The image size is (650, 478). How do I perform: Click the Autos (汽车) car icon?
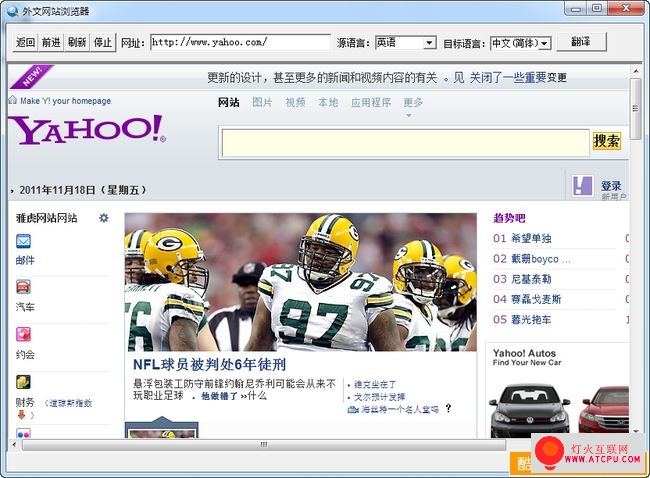(x=23, y=288)
